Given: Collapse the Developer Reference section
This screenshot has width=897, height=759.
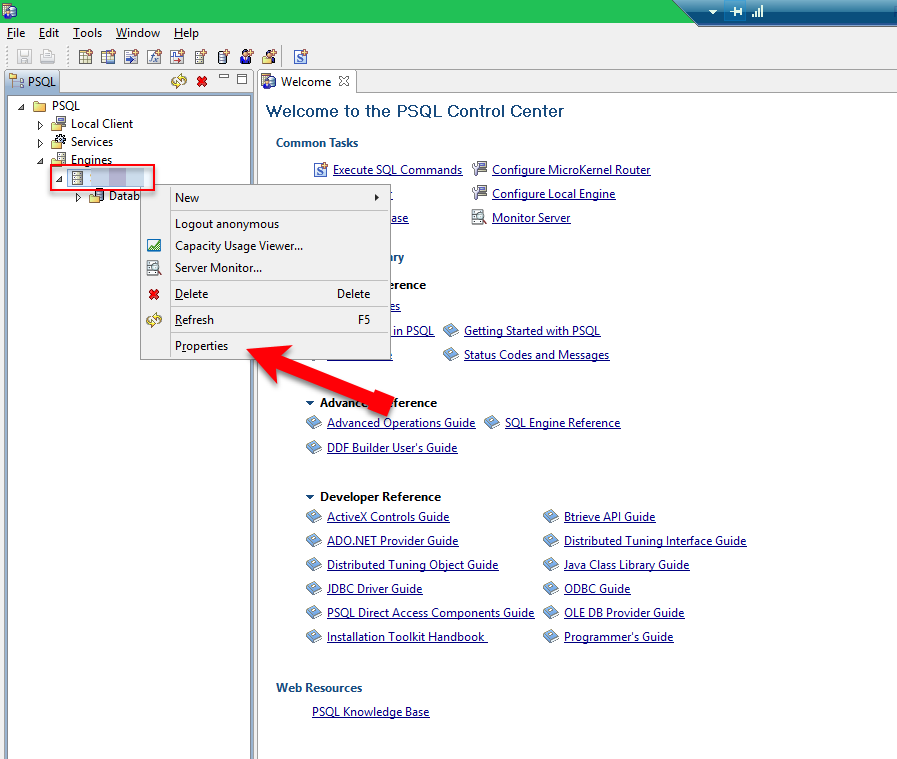Looking at the screenshot, I should (x=311, y=497).
